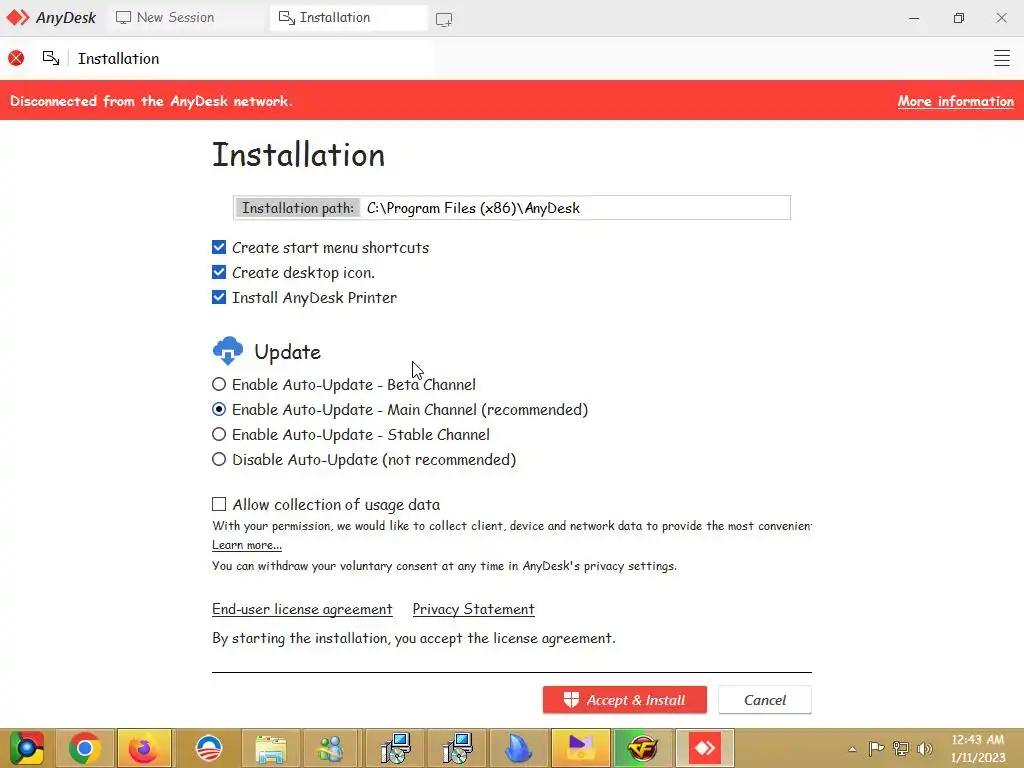Image resolution: width=1024 pixels, height=768 pixels.
Task: Open File Explorer from the taskbar
Action: 270,748
